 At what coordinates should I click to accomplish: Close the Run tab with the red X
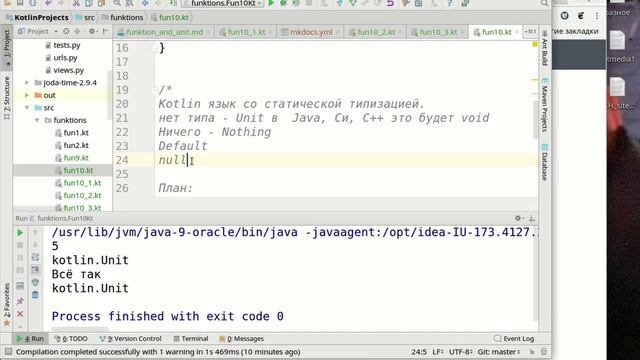[x=20, y=314]
